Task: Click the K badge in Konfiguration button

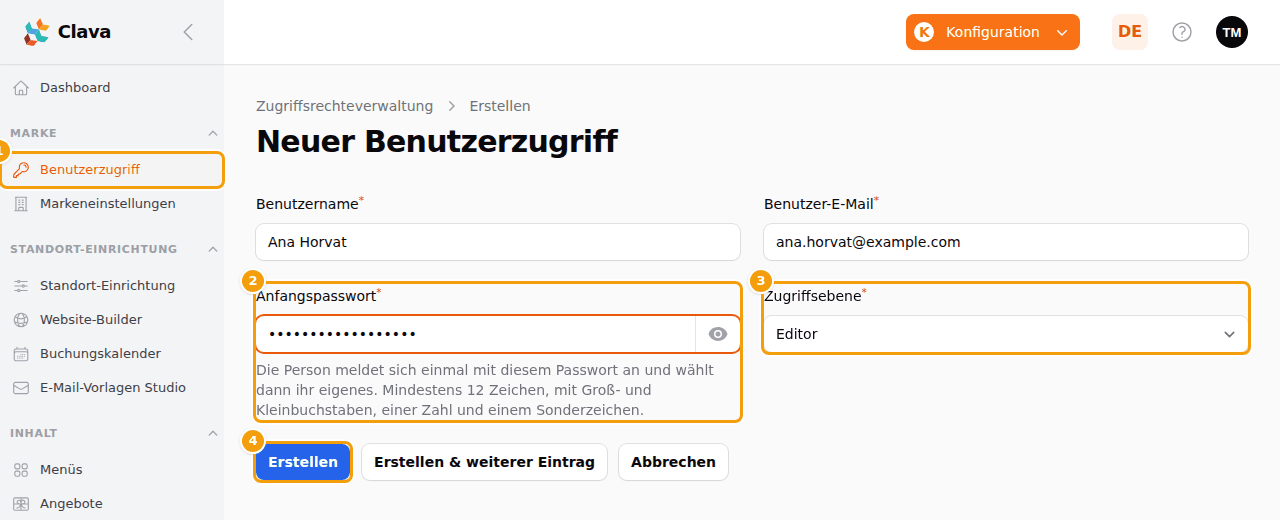Action: click(924, 32)
